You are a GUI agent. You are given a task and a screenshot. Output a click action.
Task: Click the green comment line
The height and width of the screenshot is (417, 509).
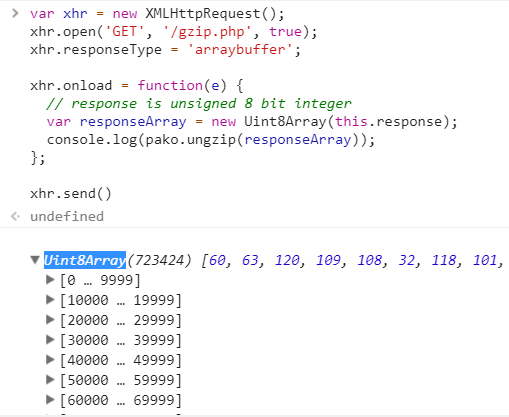pyautogui.click(x=199, y=104)
